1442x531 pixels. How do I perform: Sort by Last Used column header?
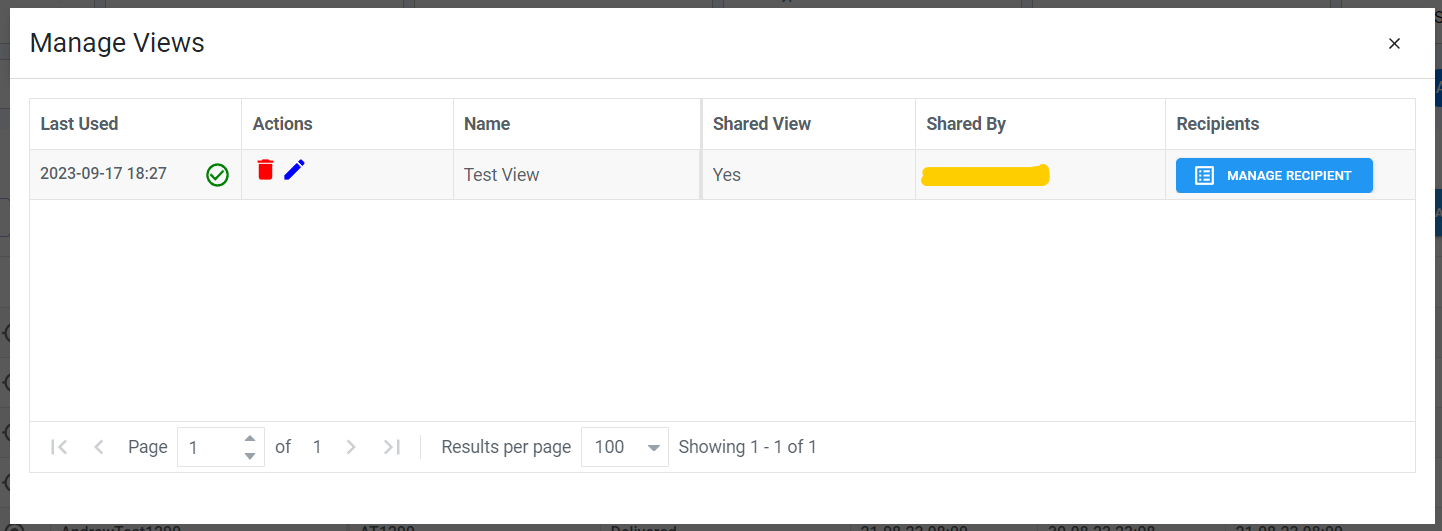tap(79, 124)
